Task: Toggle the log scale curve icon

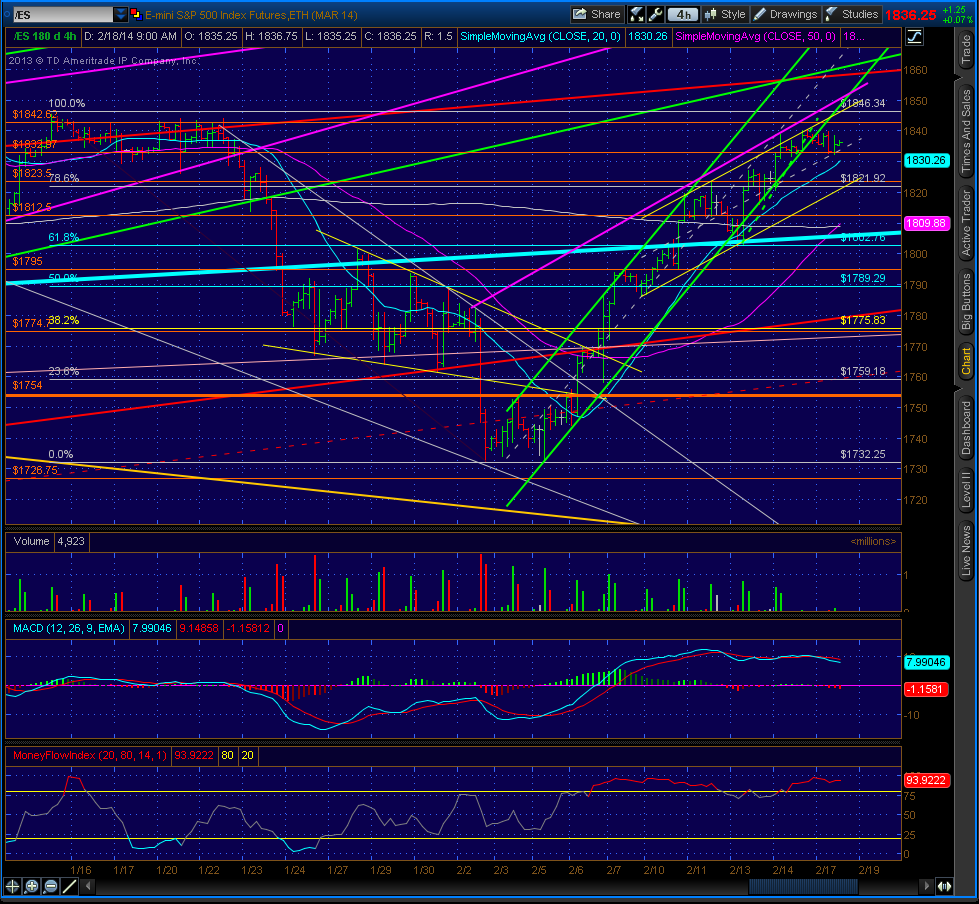Action: 914,37
